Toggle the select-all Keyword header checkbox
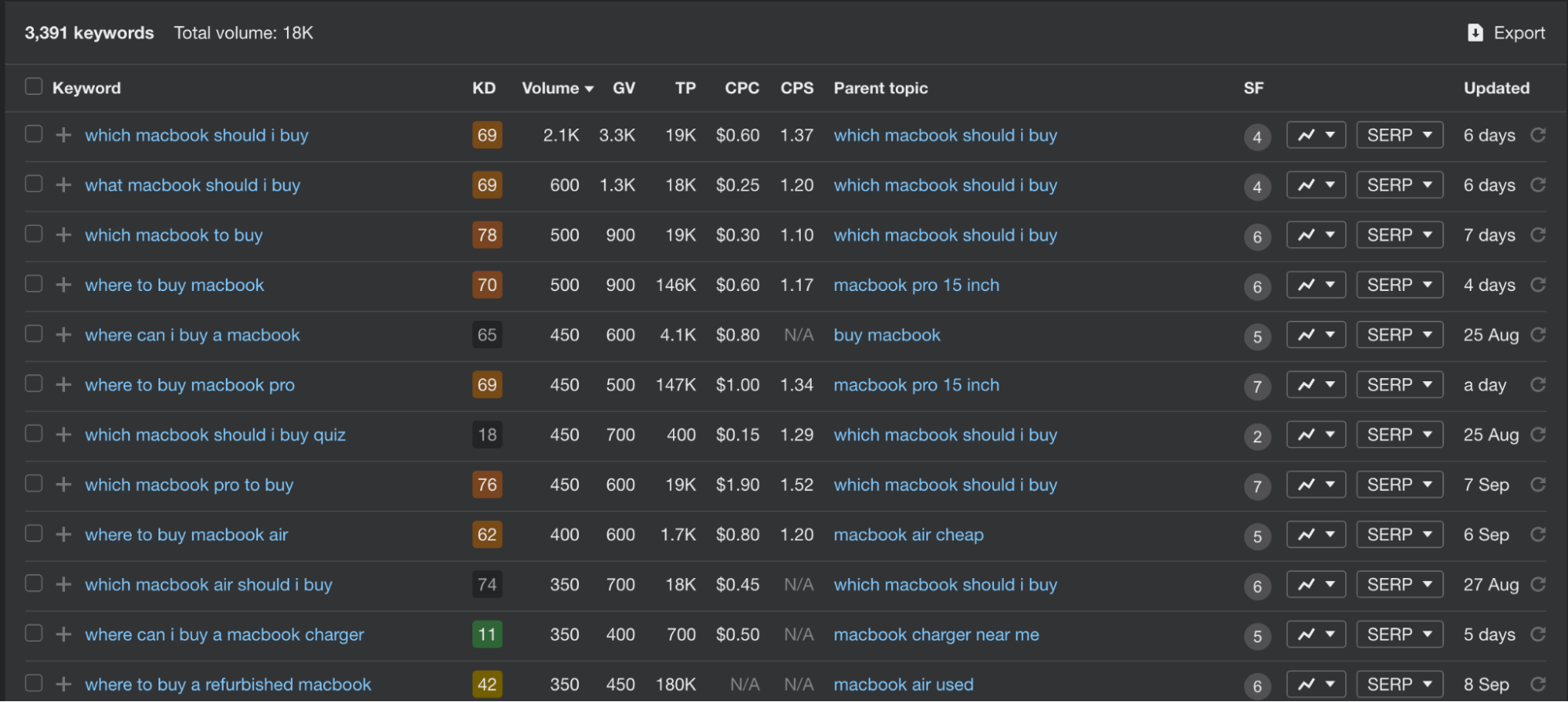This screenshot has width=1568, height=702. (x=34, y=86)
